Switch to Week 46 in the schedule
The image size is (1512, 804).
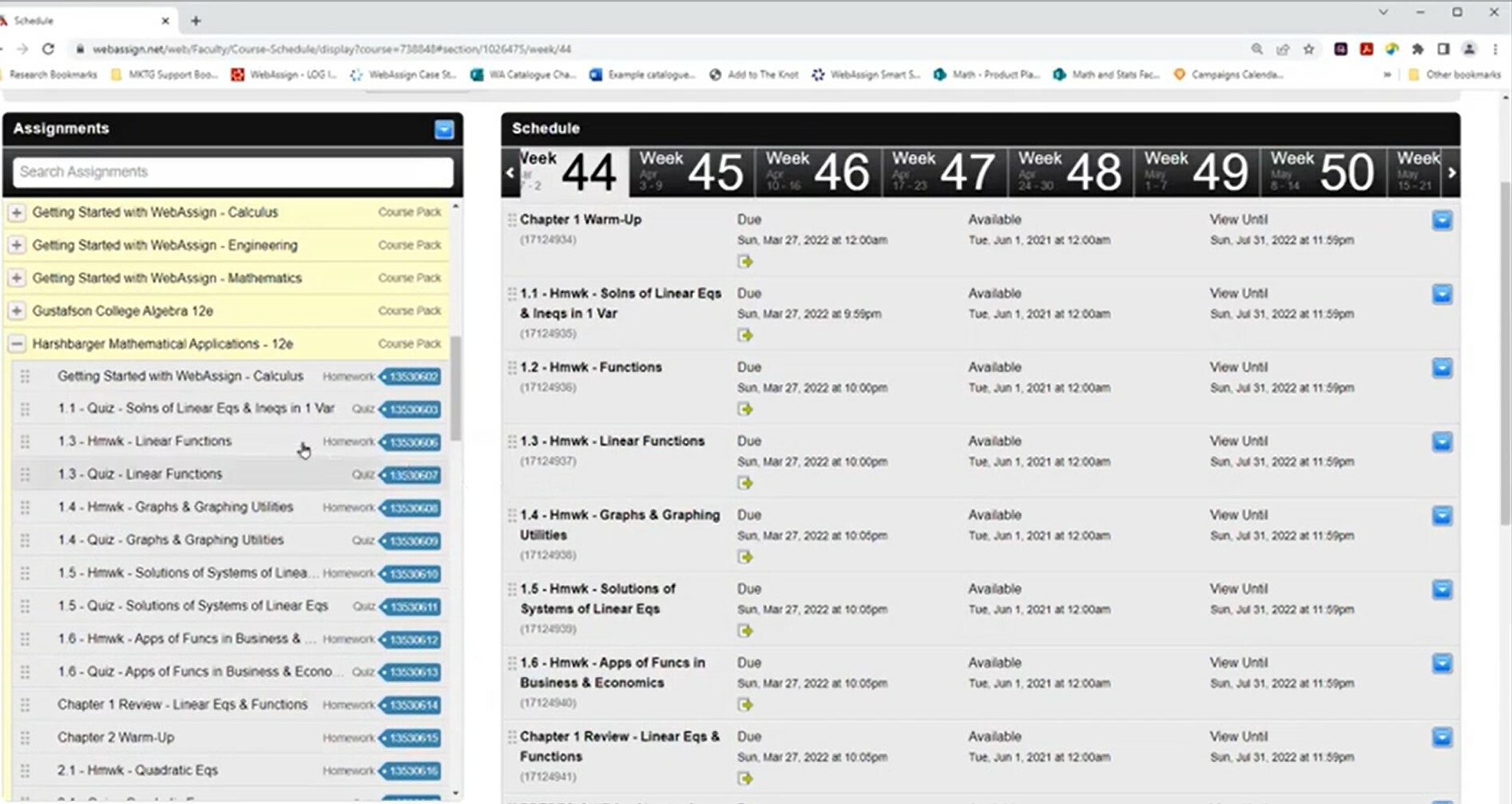click(817, 172)
